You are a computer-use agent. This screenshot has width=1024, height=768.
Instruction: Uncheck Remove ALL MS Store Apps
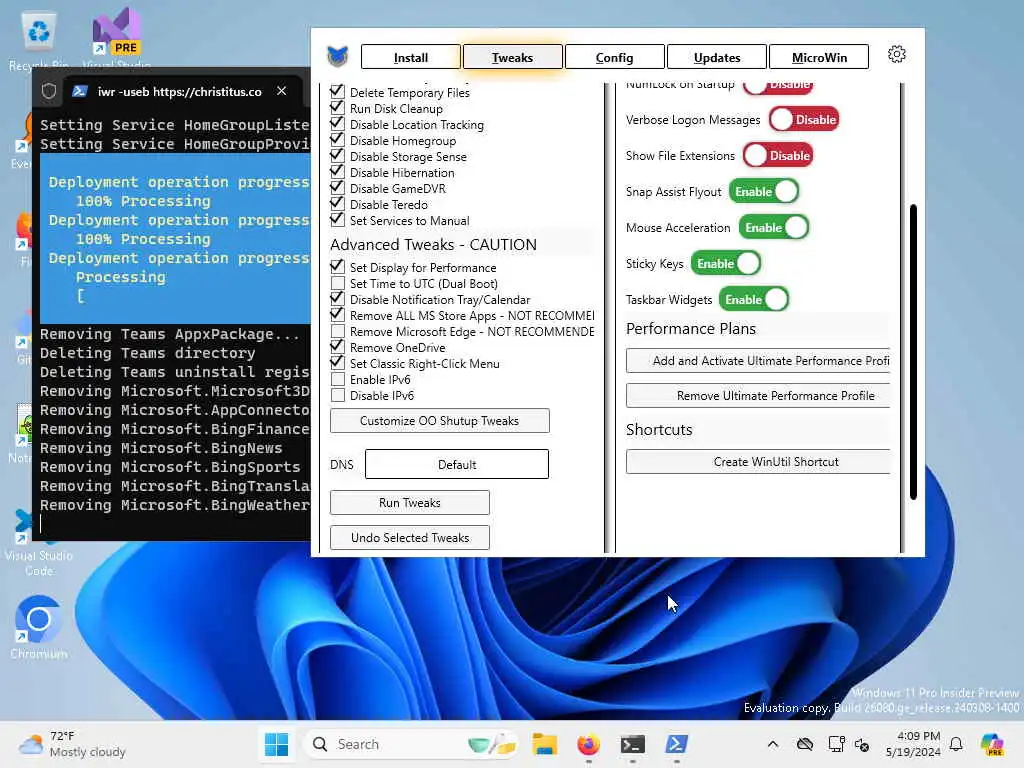pyautogui.click(x=337, y=314)
